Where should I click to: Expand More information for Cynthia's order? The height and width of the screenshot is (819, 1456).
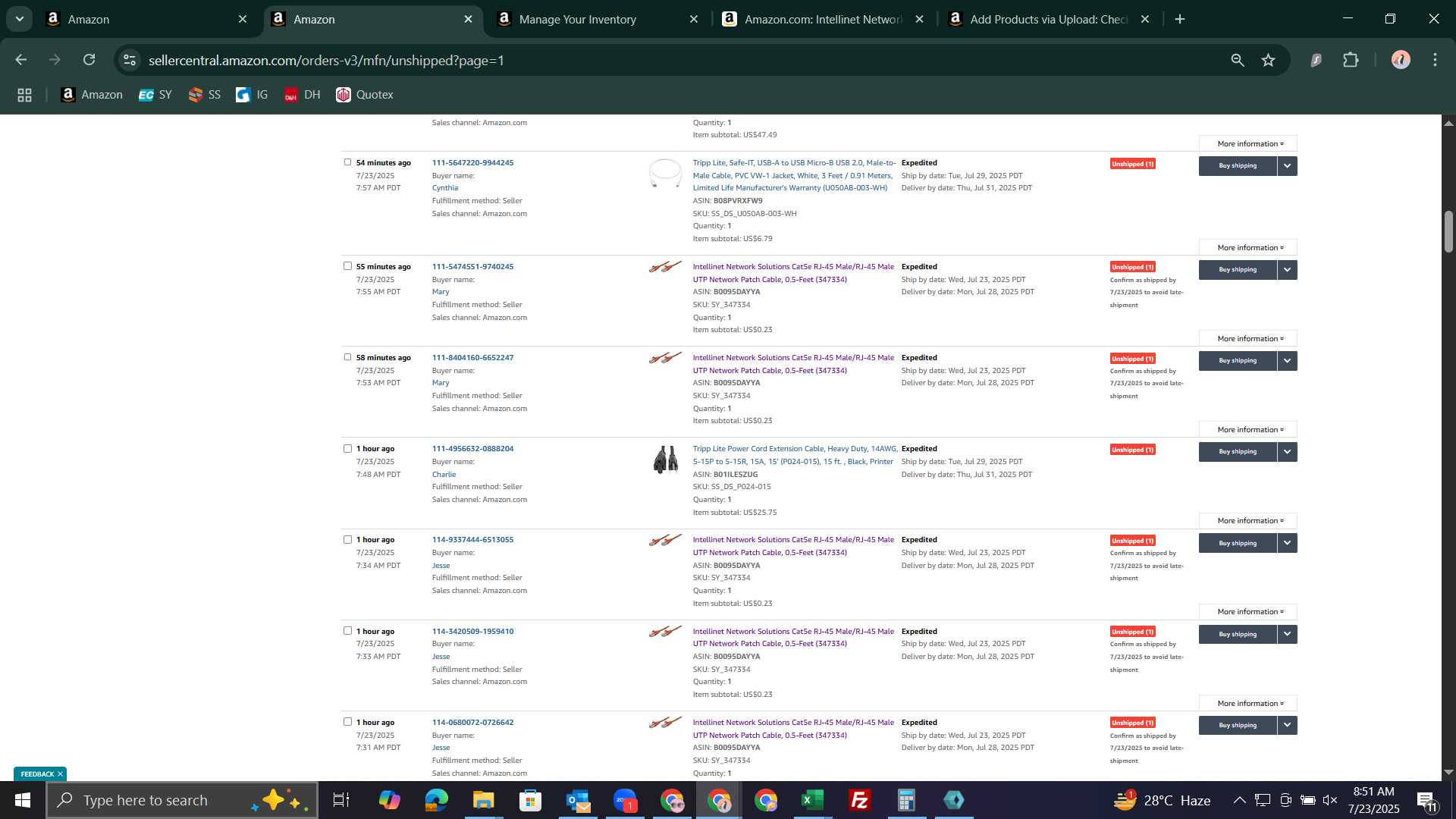[1248, 248]
